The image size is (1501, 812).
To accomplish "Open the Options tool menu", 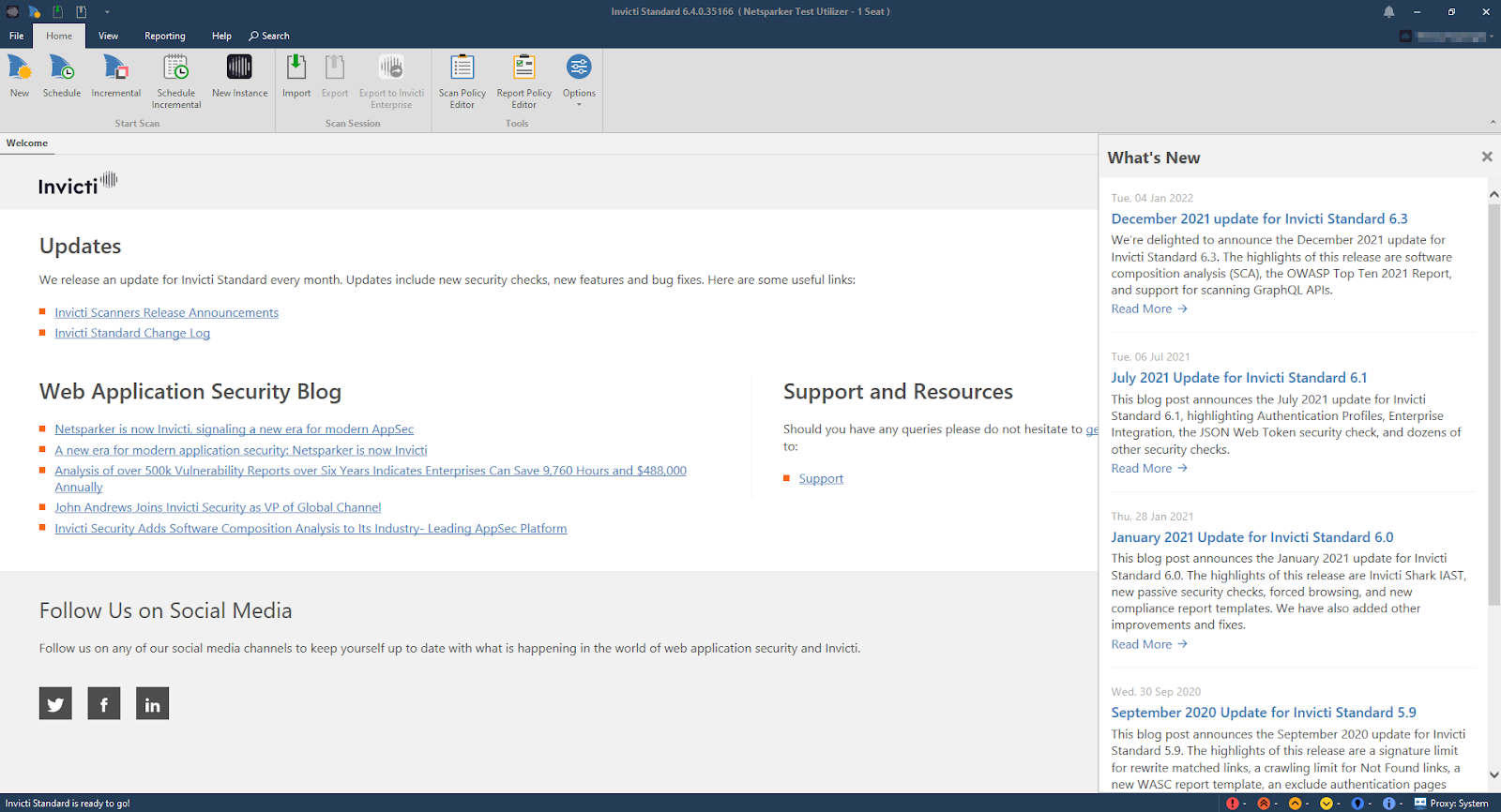I will pyautogui.click(x=579, y=80).
